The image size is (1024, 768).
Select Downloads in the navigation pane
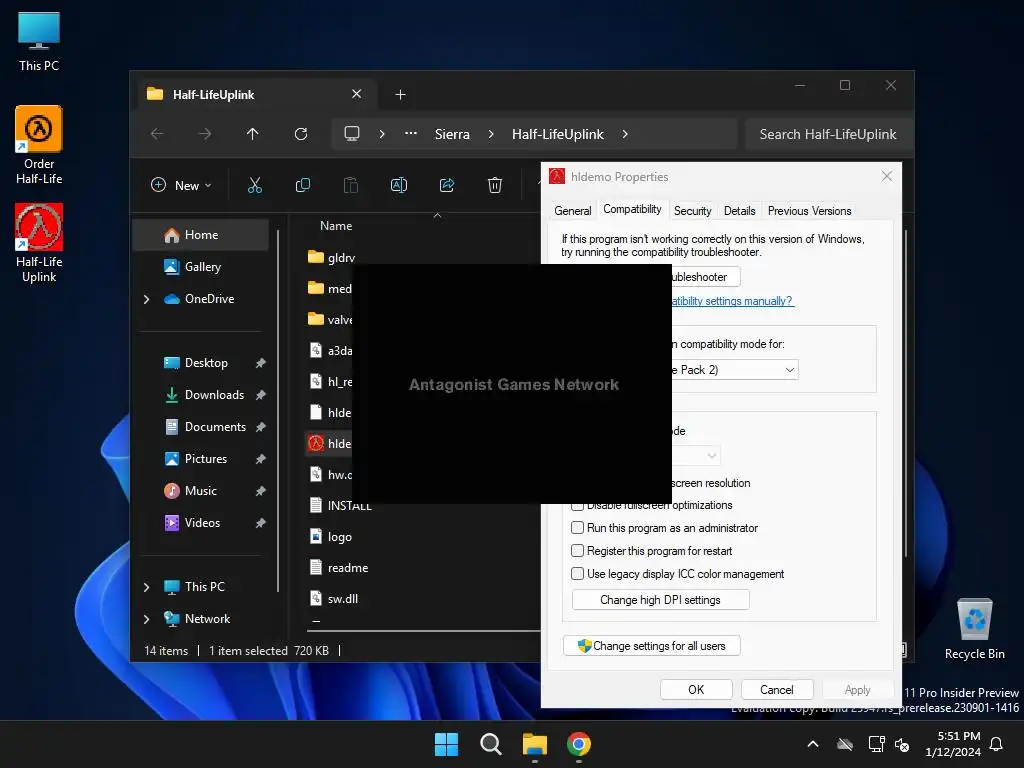pos(214,394)
